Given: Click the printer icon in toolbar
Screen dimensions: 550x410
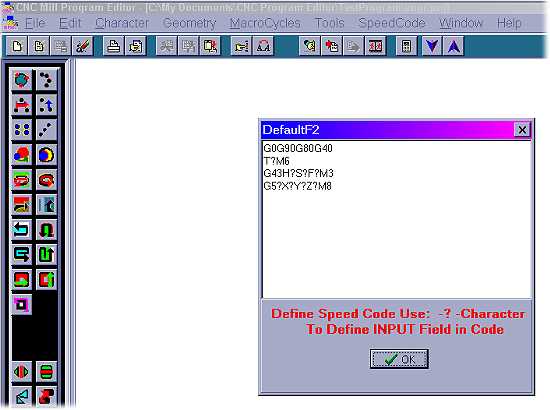Looking at the screenshot, I should pyautogui.click(x=113, y=46).
